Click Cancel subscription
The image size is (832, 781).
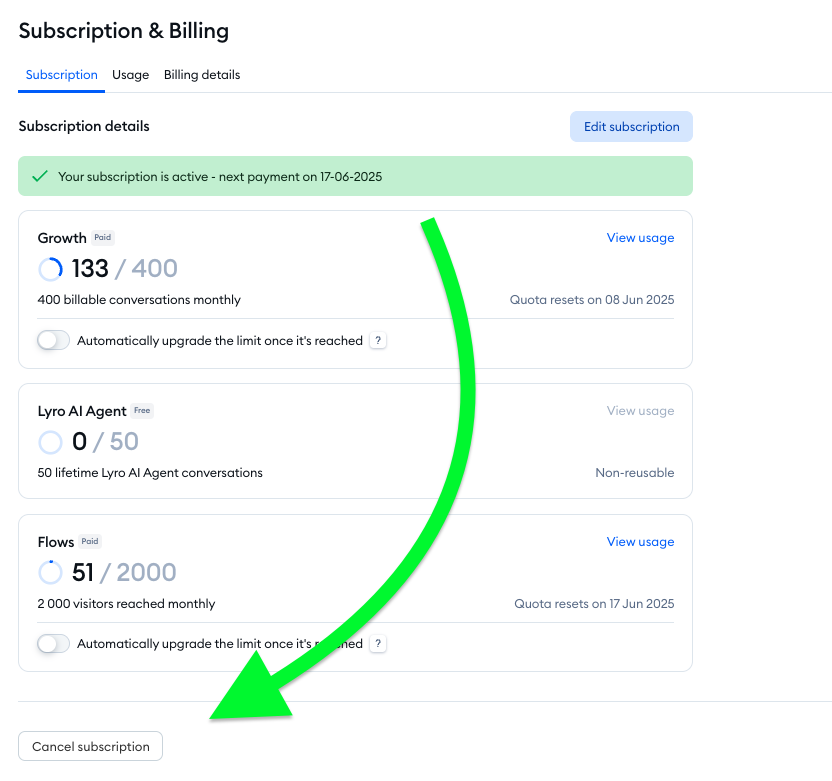pos(90,746)
